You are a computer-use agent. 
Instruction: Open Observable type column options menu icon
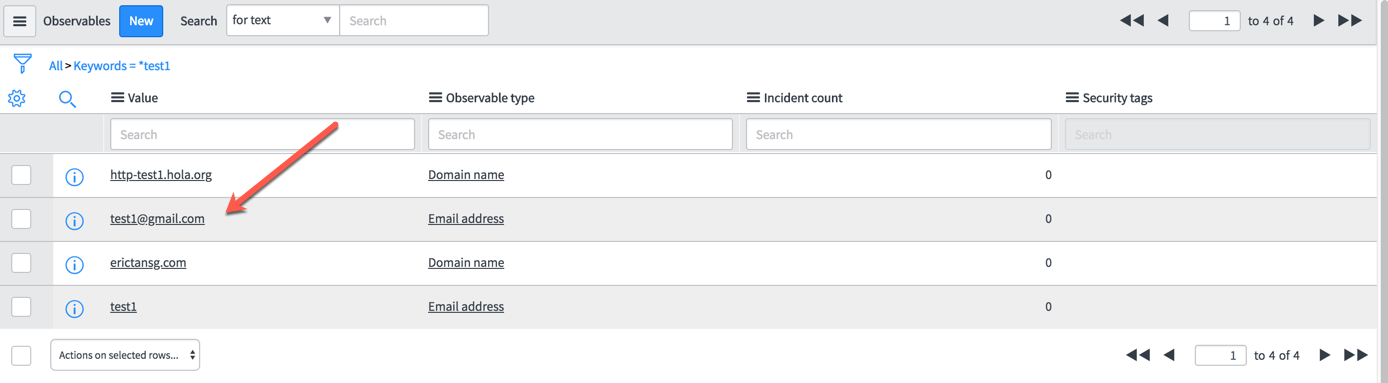tap(435, 98)
